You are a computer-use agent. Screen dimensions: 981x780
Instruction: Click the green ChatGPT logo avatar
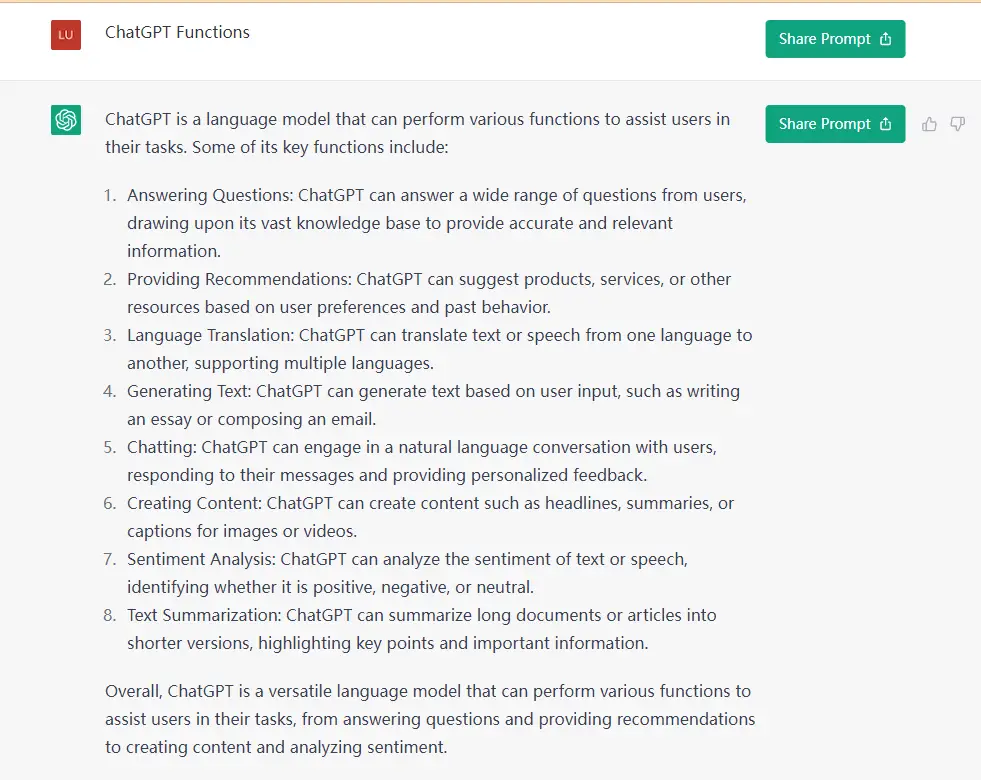[x=66, y=119]
